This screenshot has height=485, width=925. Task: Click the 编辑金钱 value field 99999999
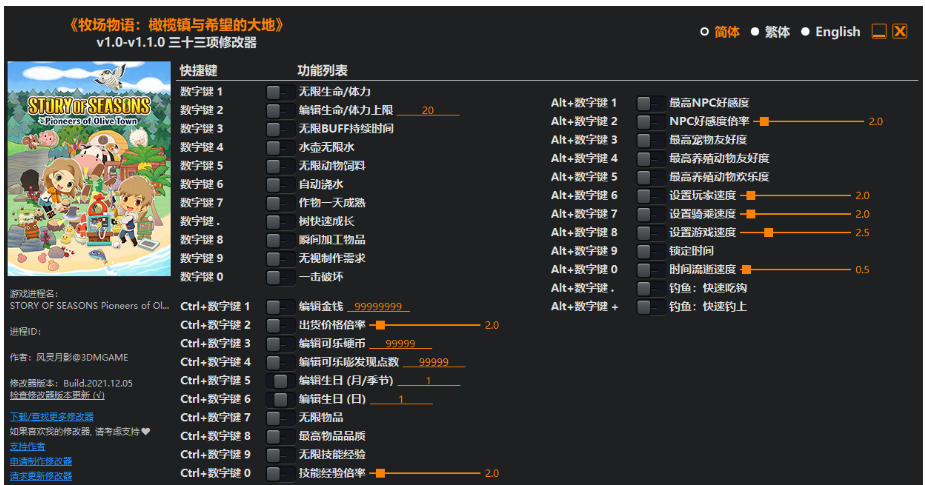point(378,307)
